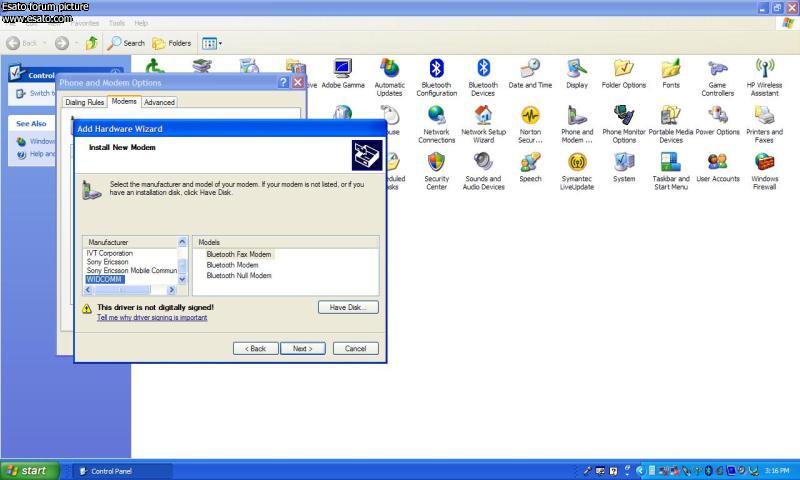Open the HP Wireless Assistant icon
800x480 pixels.
(x=764, y=70)
